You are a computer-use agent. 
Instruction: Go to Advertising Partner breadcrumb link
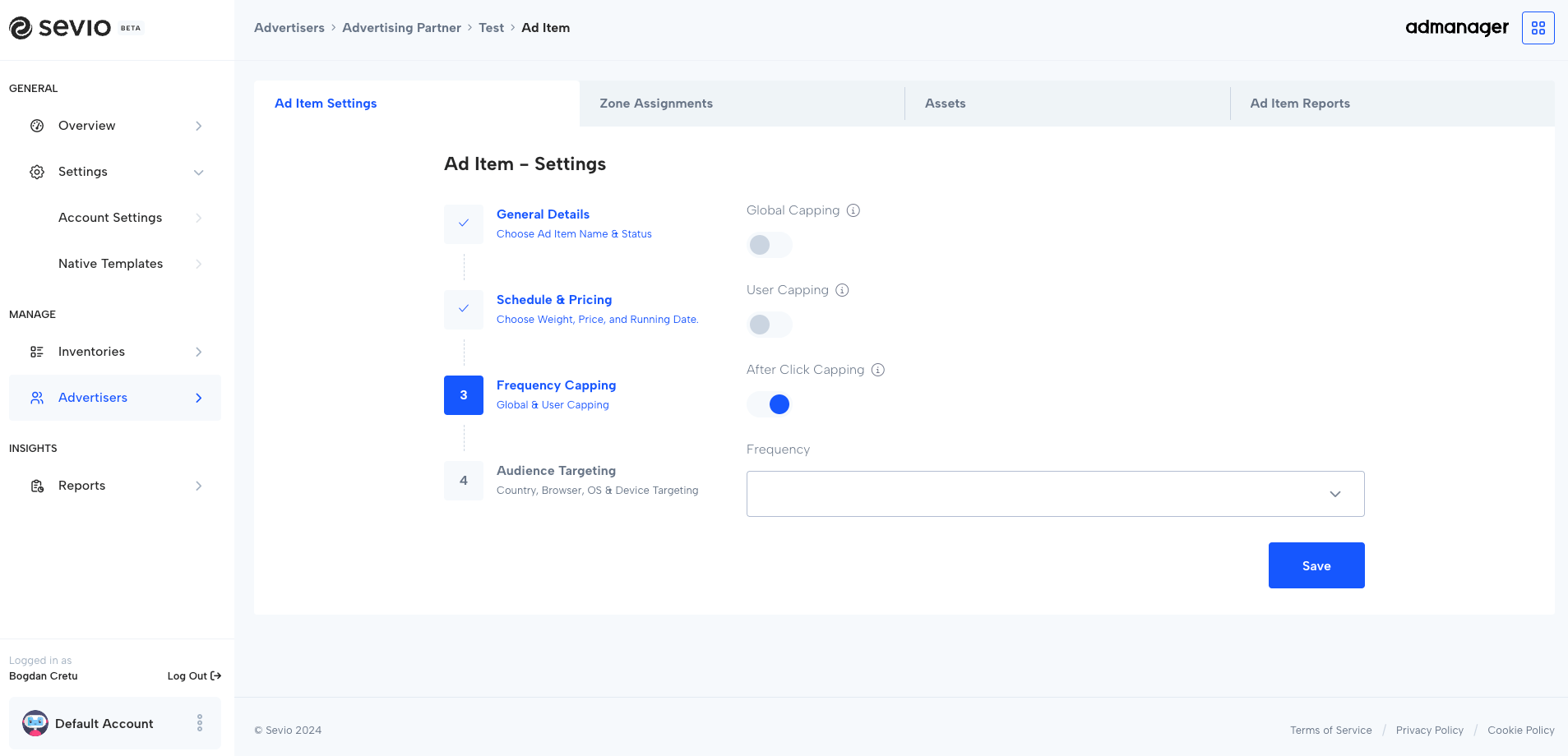[401, 28]
